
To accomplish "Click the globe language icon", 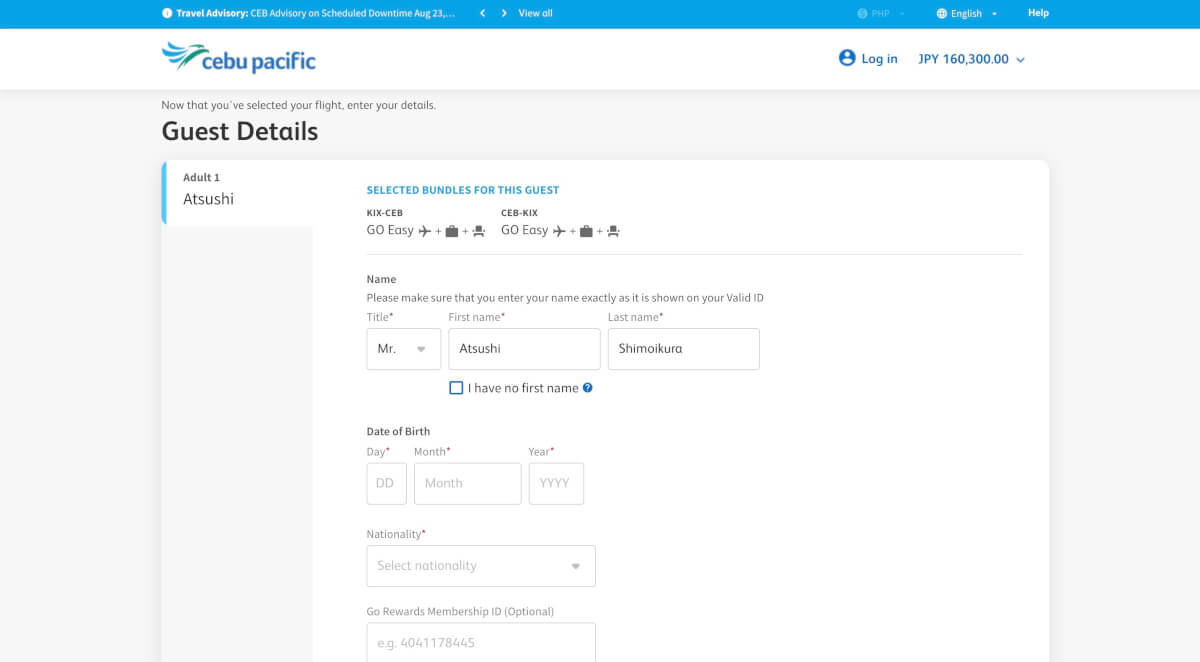I will (x=942, y=14).
